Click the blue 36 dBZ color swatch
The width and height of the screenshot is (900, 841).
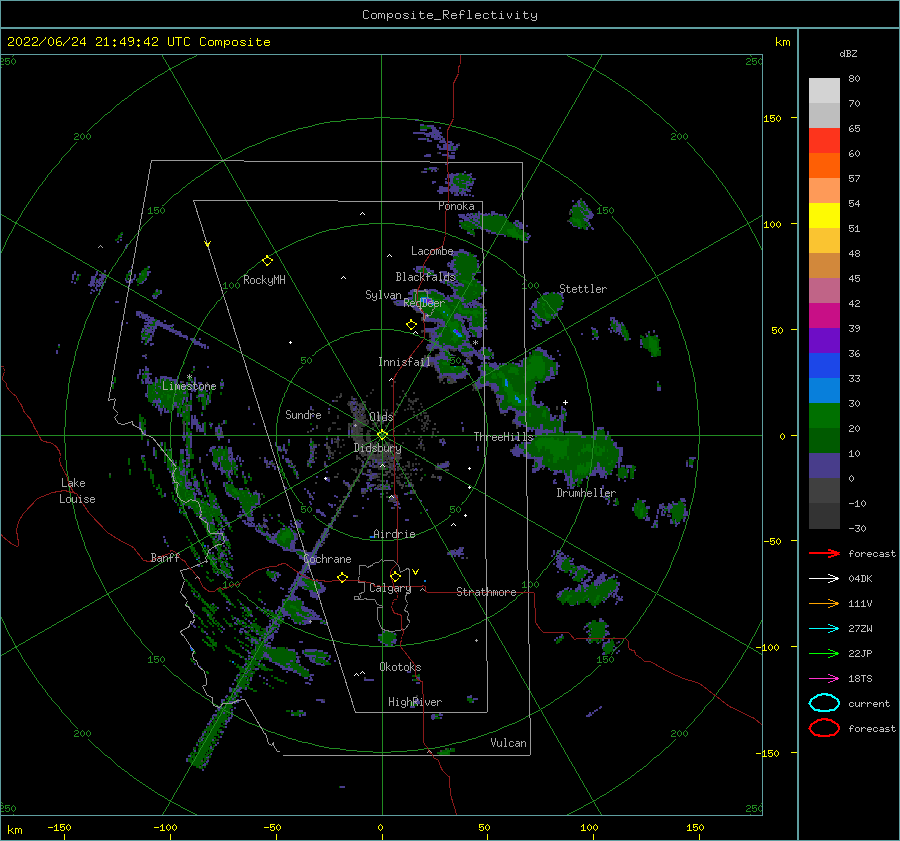pos(824,365)
